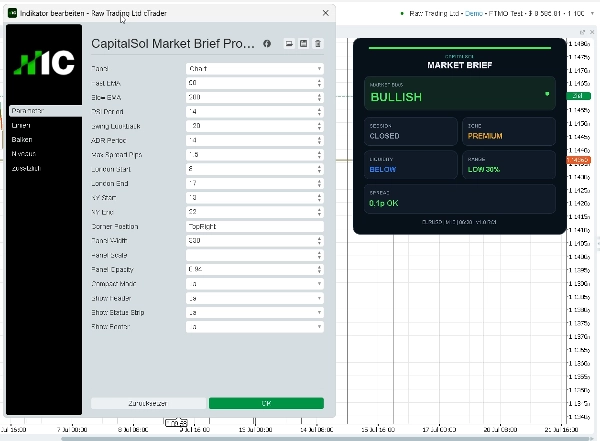Click the horizontal scrollbar below chart
Image resolution: width=600 pixels, height=441 pixels.
point(325,439)
